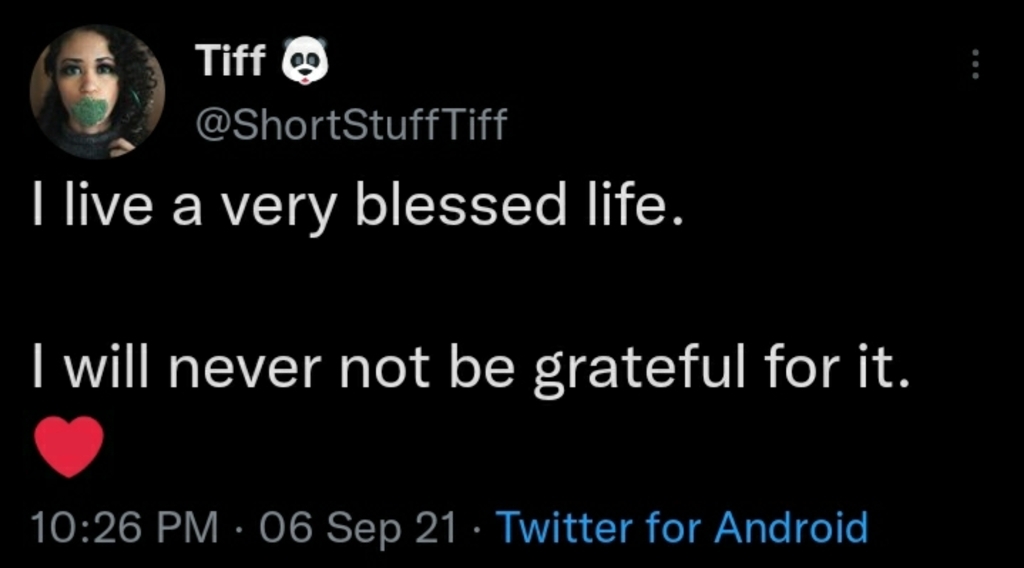Click the red heart emoji
Screen dimensions: 1024x568
tap(69, 447)
